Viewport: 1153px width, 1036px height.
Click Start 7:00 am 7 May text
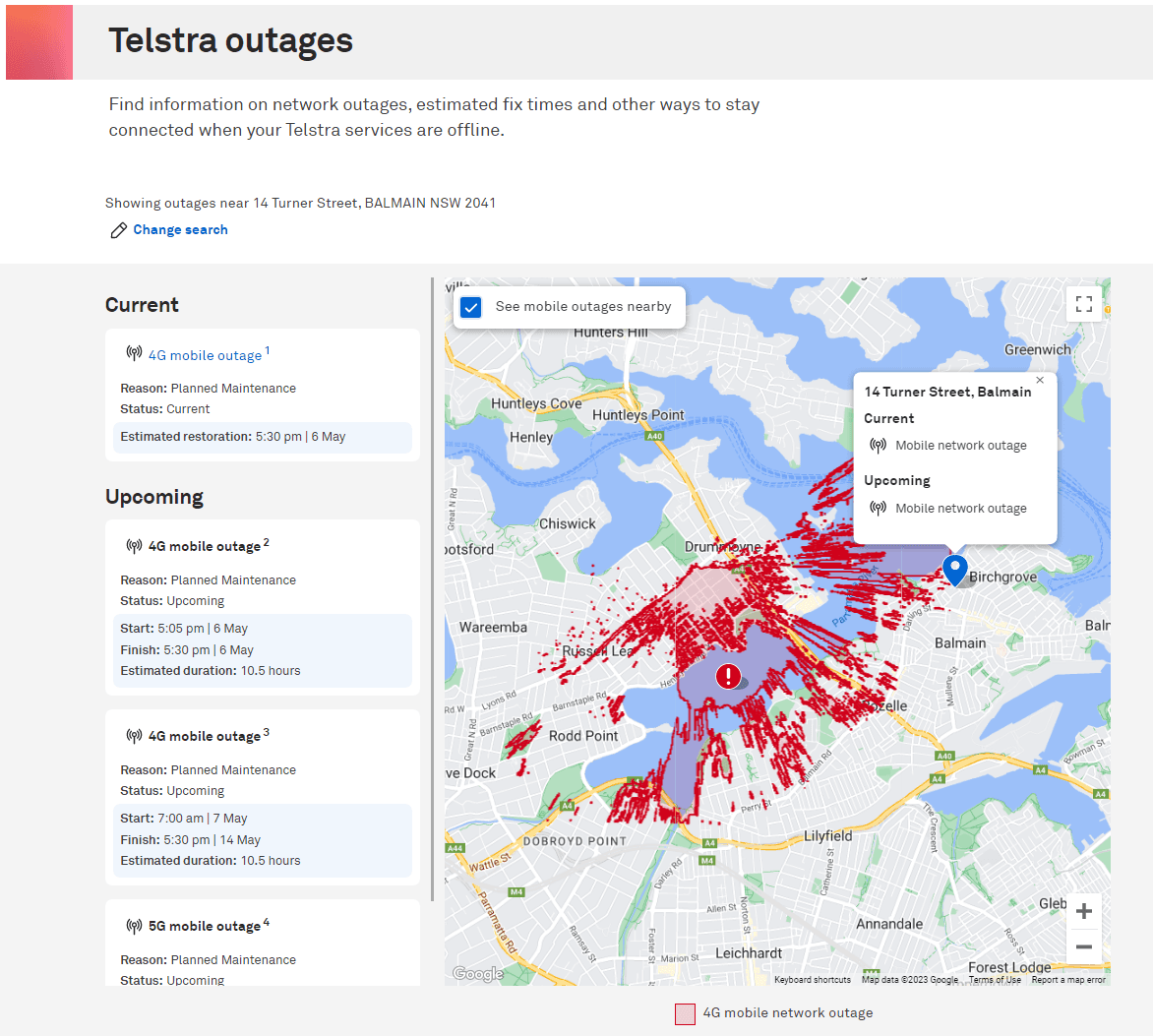tap(184, 819)
